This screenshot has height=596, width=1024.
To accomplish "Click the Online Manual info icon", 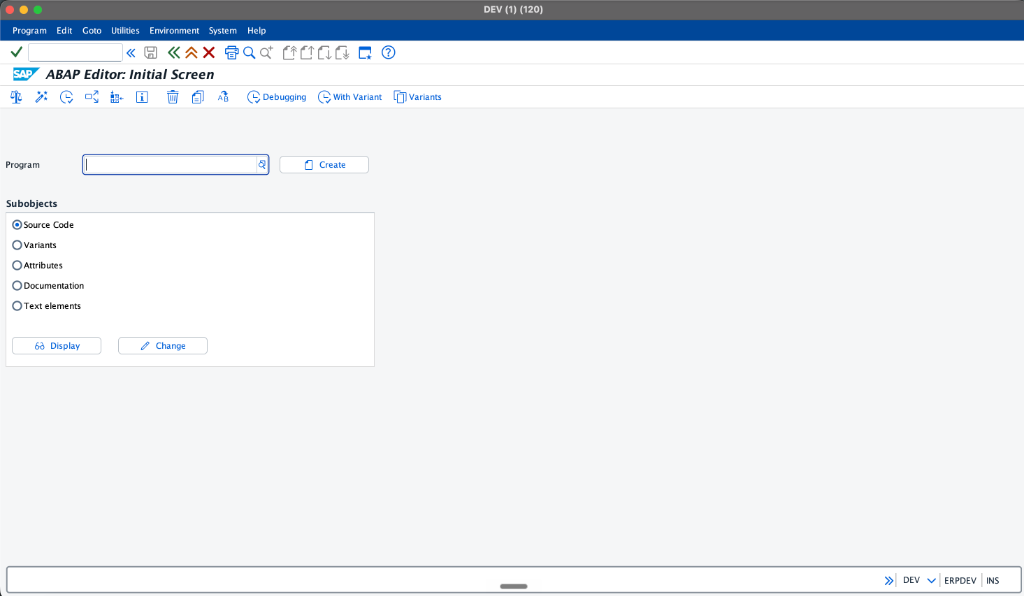I will (x=142, y=97).
